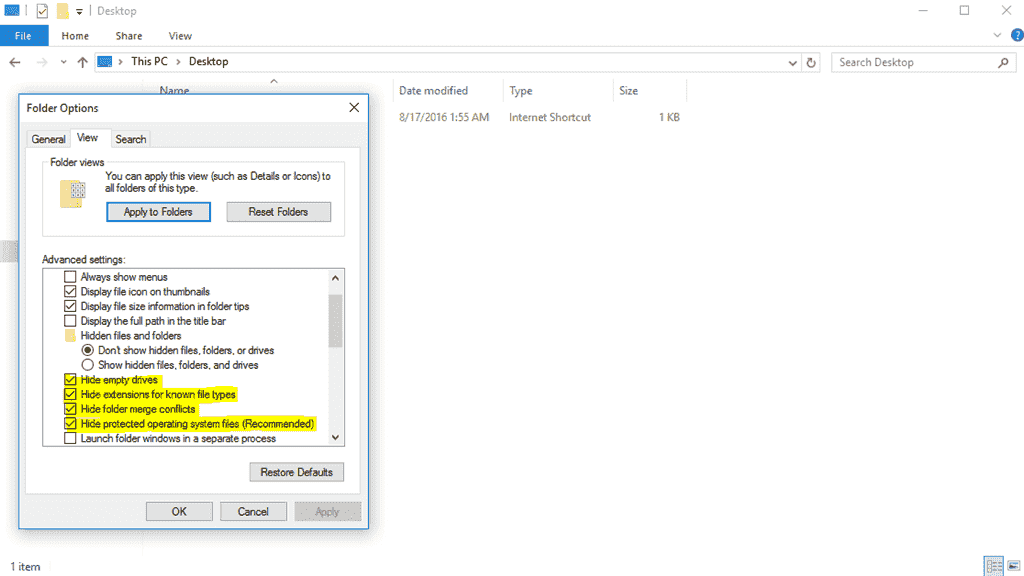
Task: Open Explorer Help with the question mark icon
Action: tap(1018, 35)
